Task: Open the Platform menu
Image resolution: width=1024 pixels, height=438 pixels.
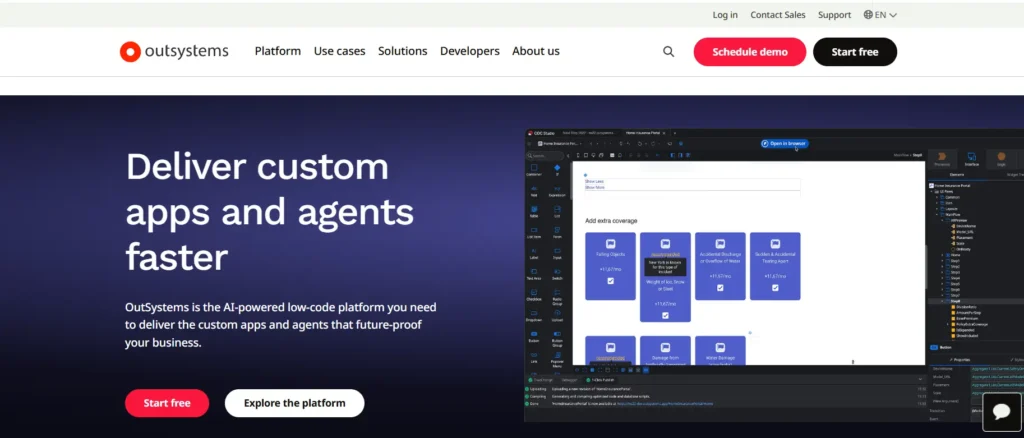Action: coord(278,51)
